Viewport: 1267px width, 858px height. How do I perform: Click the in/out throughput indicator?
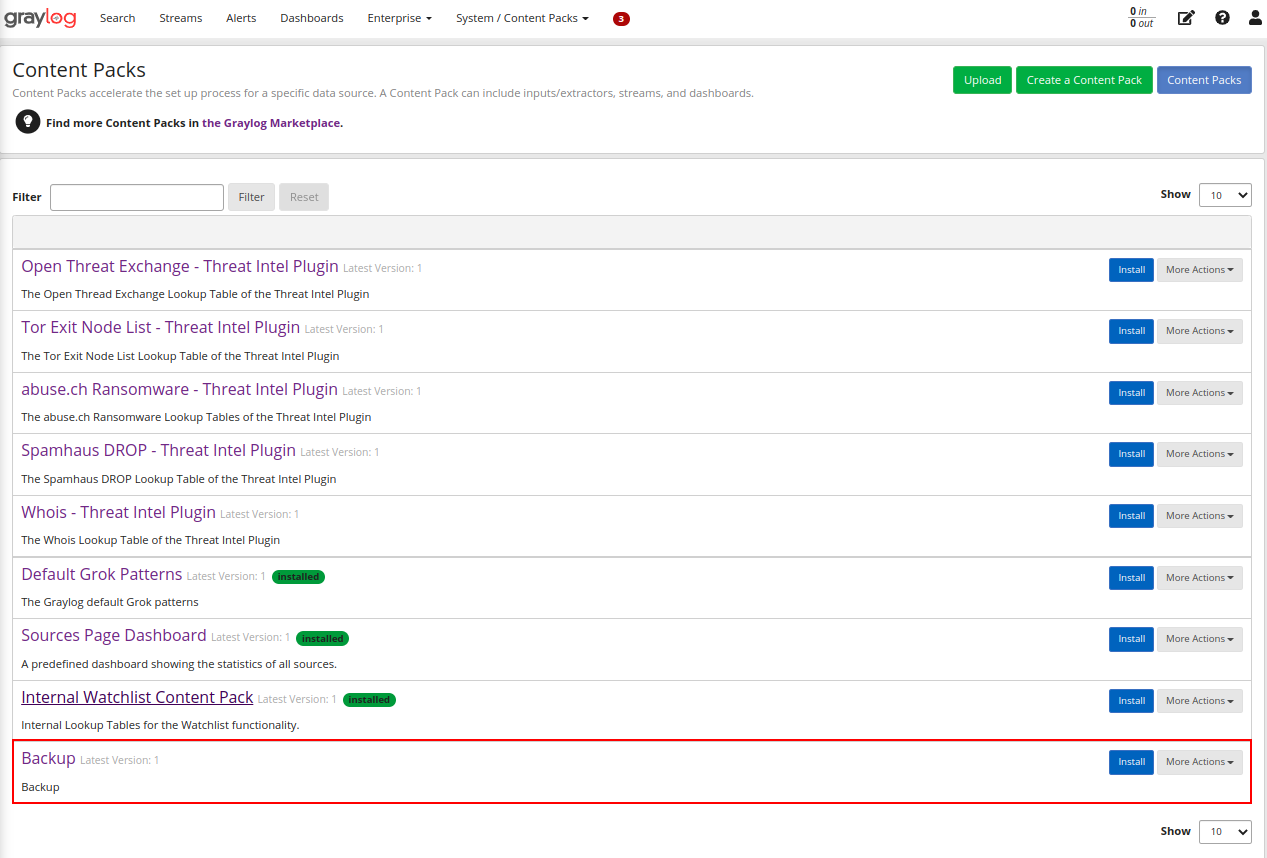click(1141, 18)
